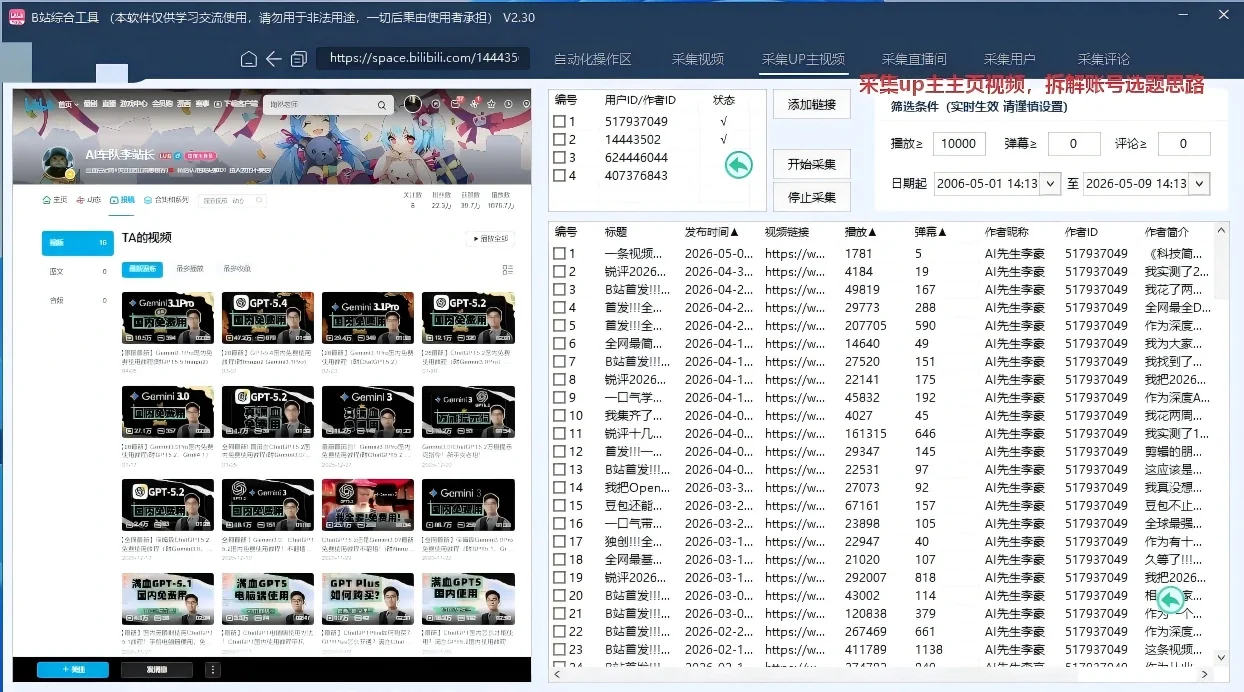Click the 停止采集 button

(812, 197)
